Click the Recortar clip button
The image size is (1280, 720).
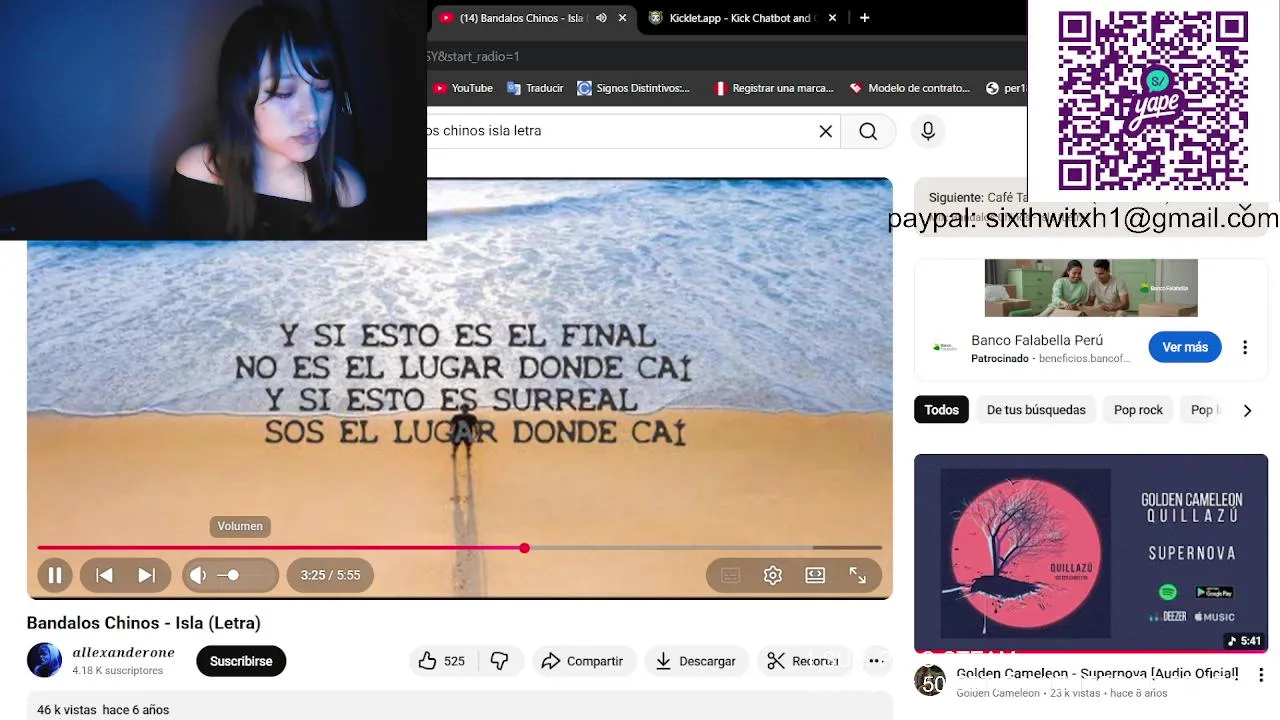802,661
